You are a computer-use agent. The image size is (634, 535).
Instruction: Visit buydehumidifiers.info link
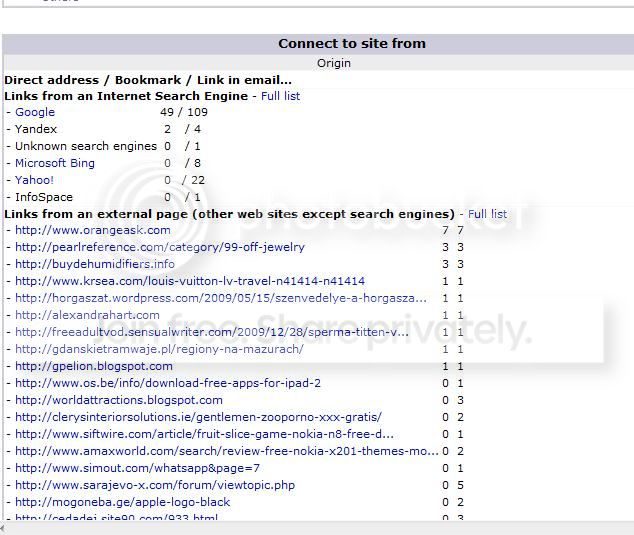coord(95,264)
